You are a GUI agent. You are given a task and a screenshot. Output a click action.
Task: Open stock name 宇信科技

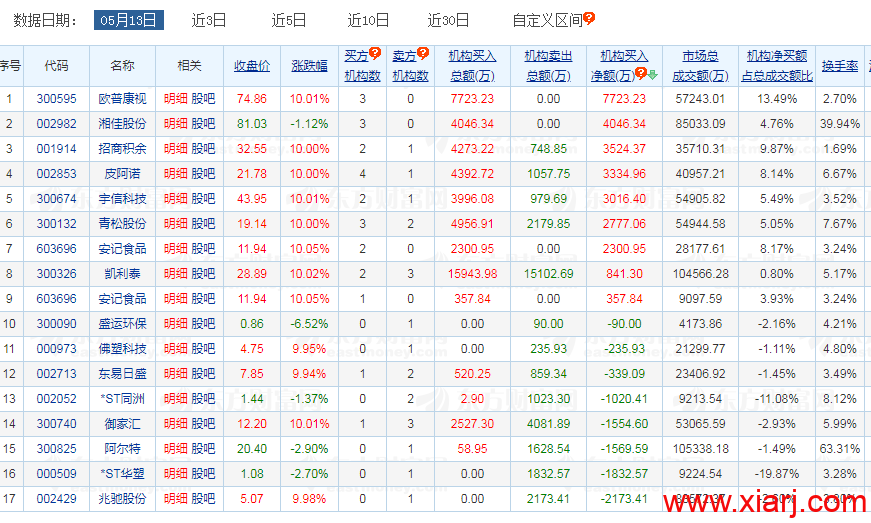tap(122, 199)
